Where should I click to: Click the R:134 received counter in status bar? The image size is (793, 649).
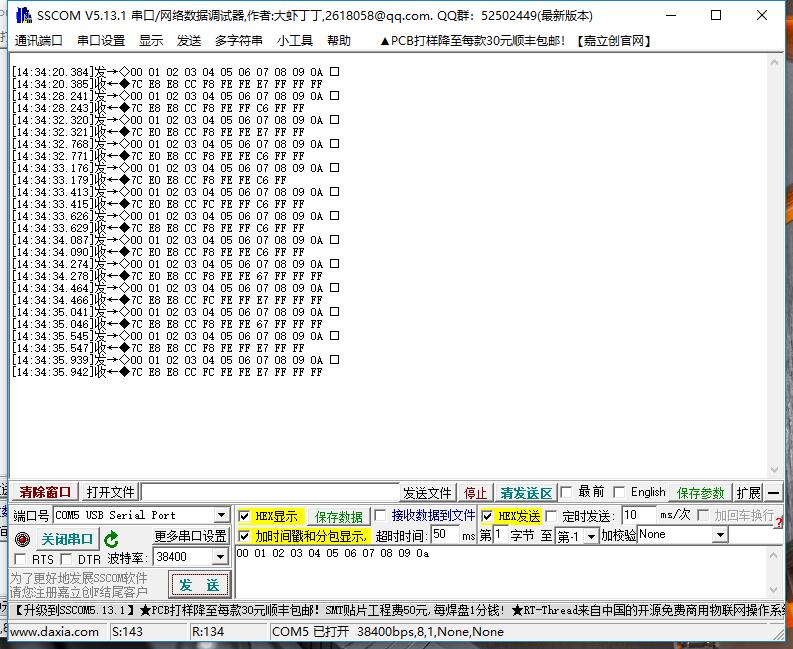point(208,632)
